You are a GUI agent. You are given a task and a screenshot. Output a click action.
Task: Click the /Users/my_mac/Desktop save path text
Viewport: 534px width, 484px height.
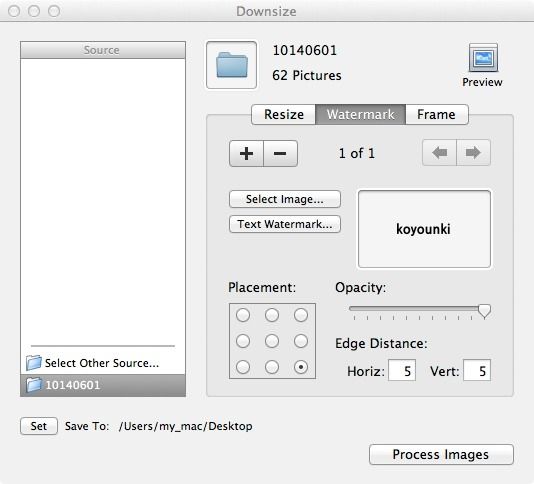coord(186,426)
